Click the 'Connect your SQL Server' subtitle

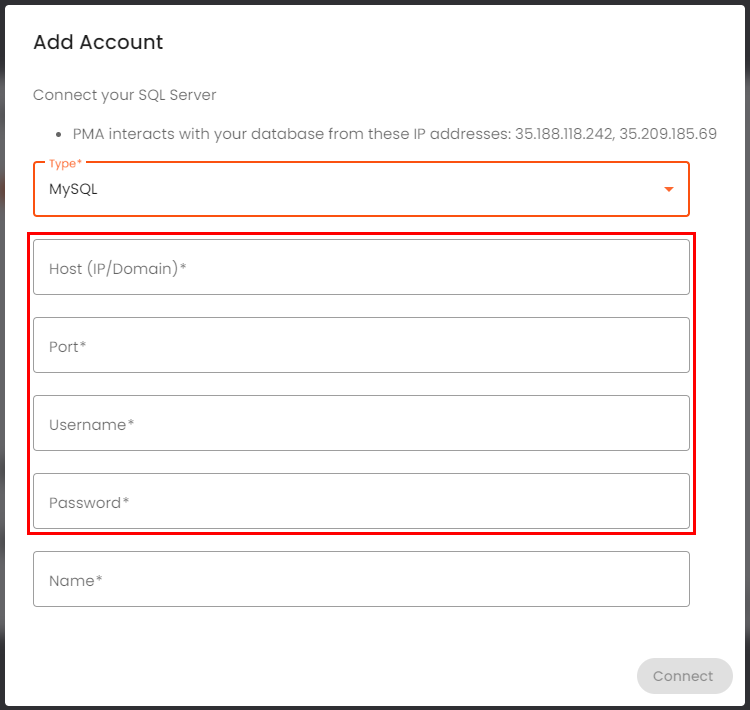125,95
